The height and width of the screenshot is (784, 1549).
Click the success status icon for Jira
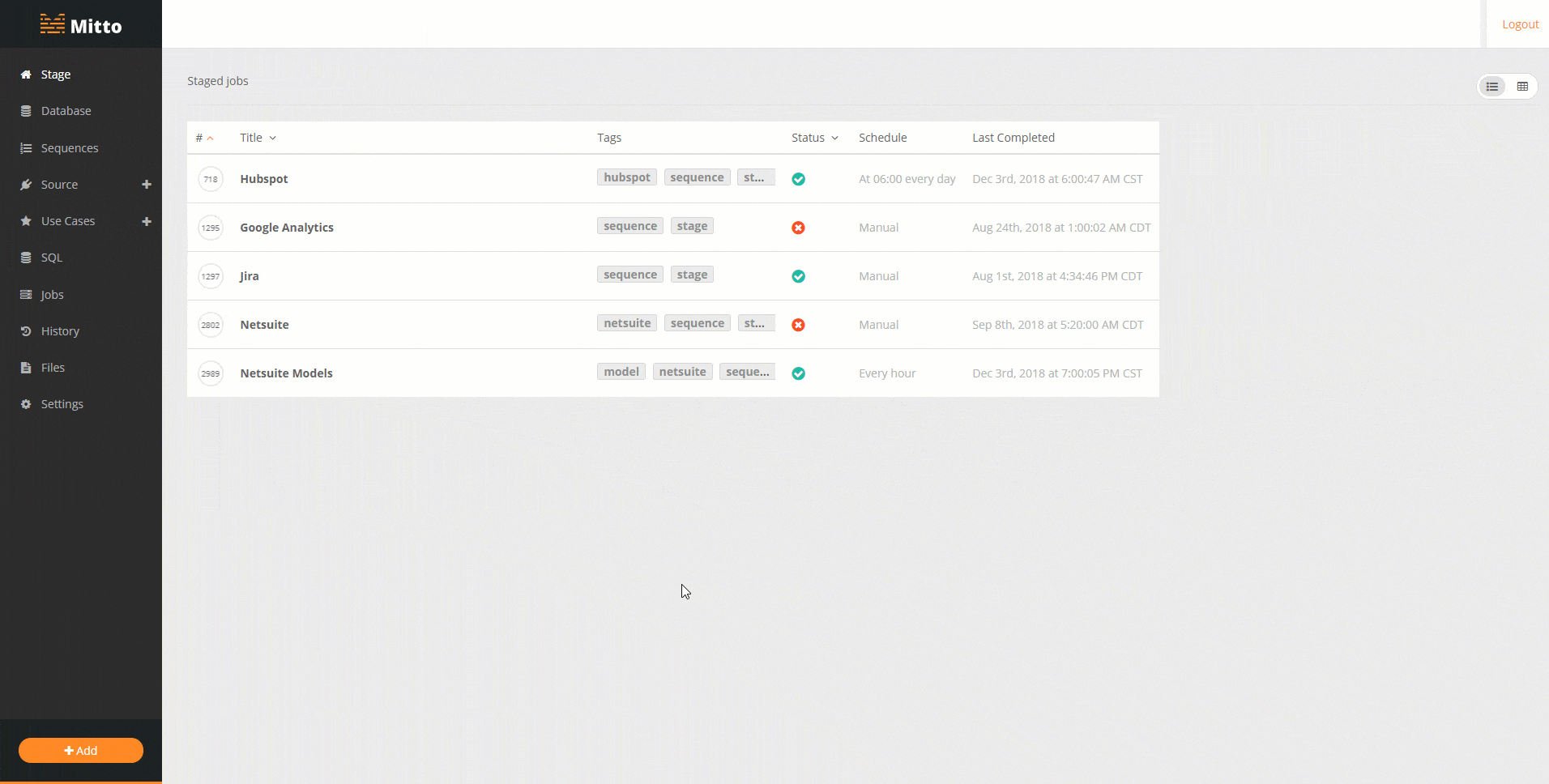798,276
